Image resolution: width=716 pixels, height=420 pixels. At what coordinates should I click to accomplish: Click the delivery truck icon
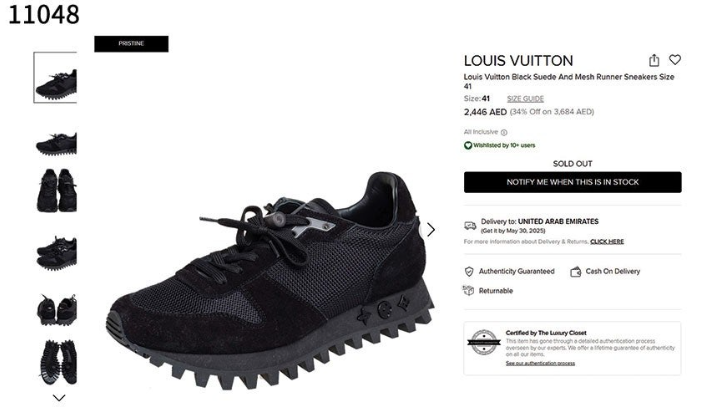click(470, 226)
